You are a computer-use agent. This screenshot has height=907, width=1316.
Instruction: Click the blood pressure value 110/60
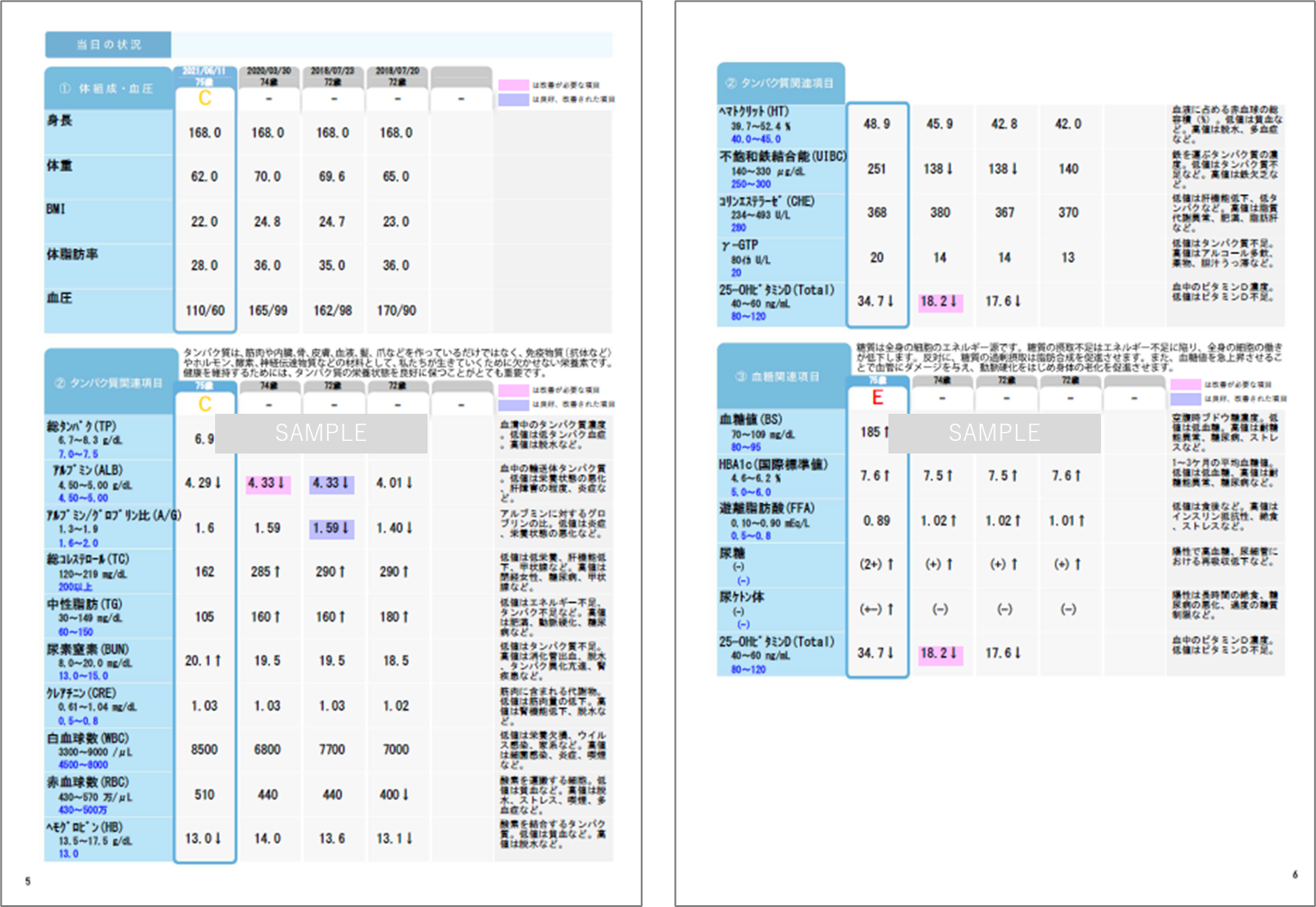[205, 311]
